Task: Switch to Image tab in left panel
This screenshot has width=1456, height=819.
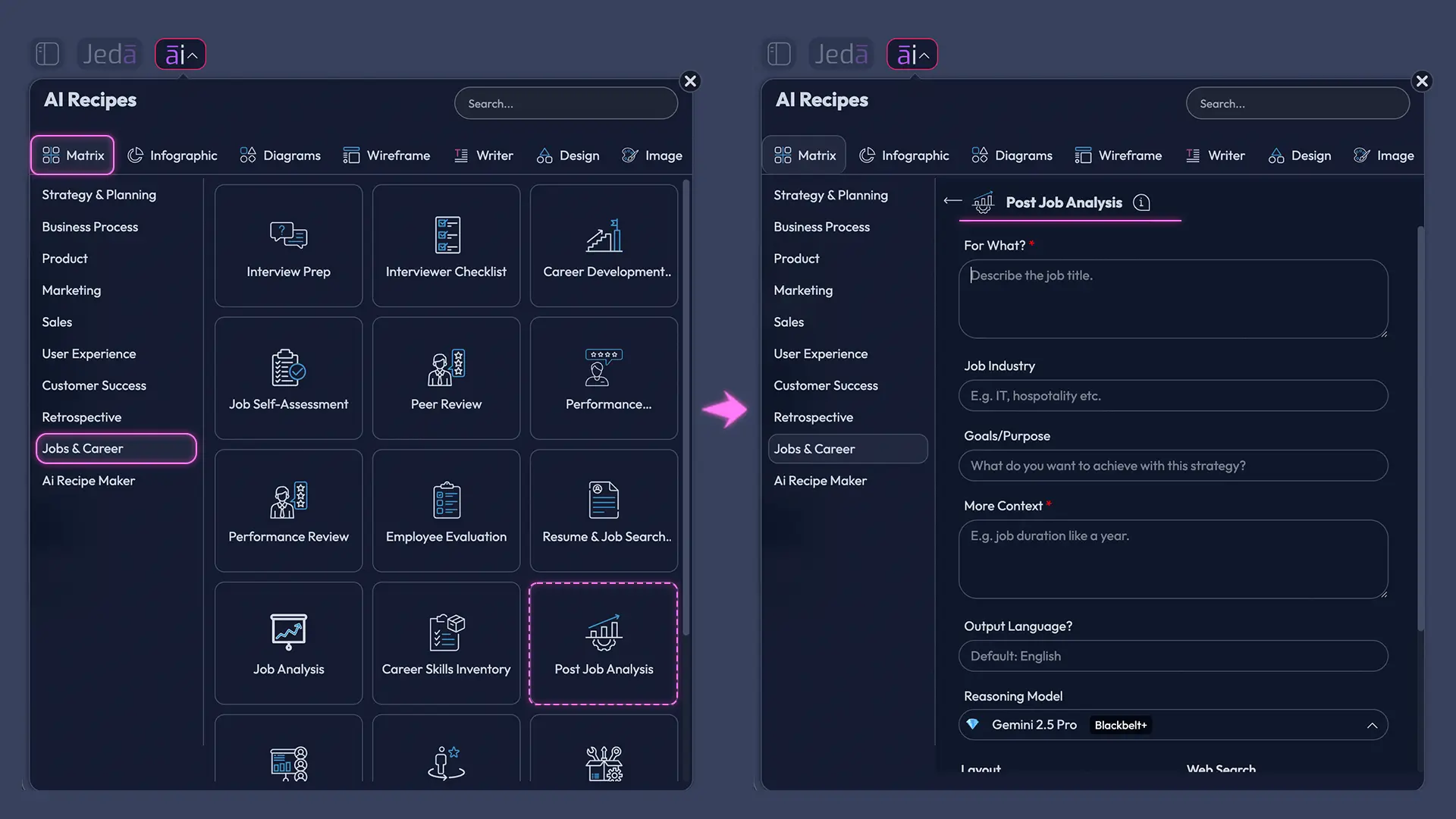Action: [x=652, y=155]
